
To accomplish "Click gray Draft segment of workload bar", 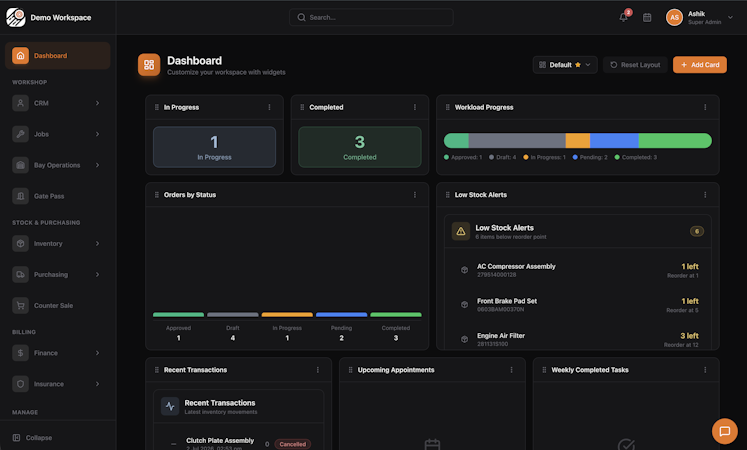I will pyautogui.click(x=517, y=140).
